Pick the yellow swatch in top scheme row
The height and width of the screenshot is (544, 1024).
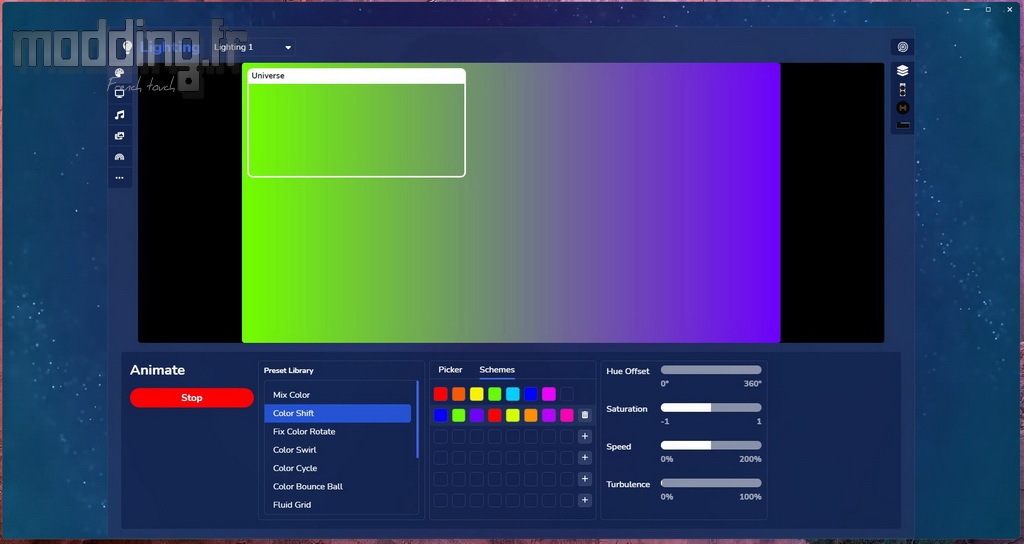coord(477,394)
